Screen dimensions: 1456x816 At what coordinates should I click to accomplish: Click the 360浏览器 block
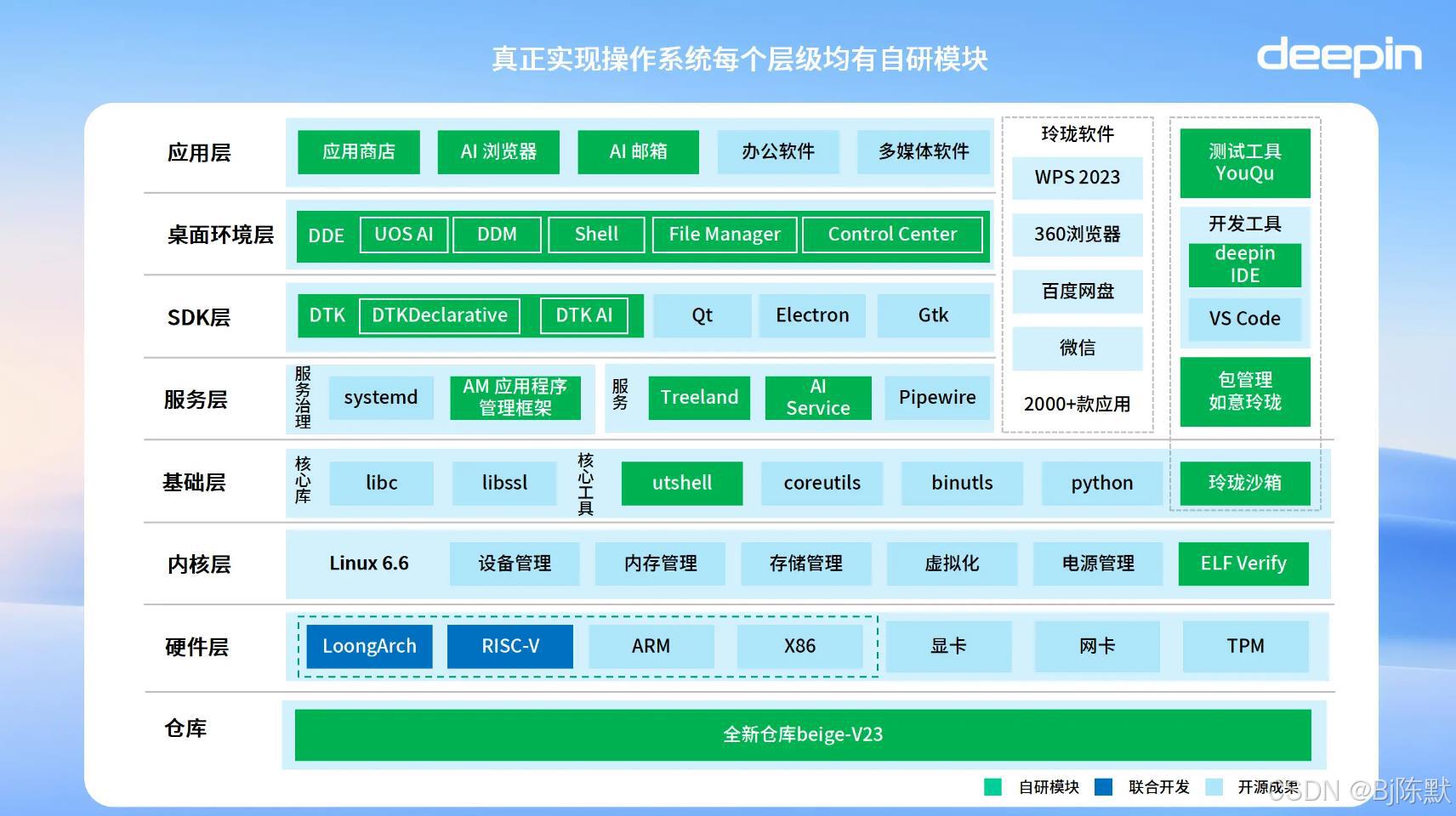[x=1078, y=235]
